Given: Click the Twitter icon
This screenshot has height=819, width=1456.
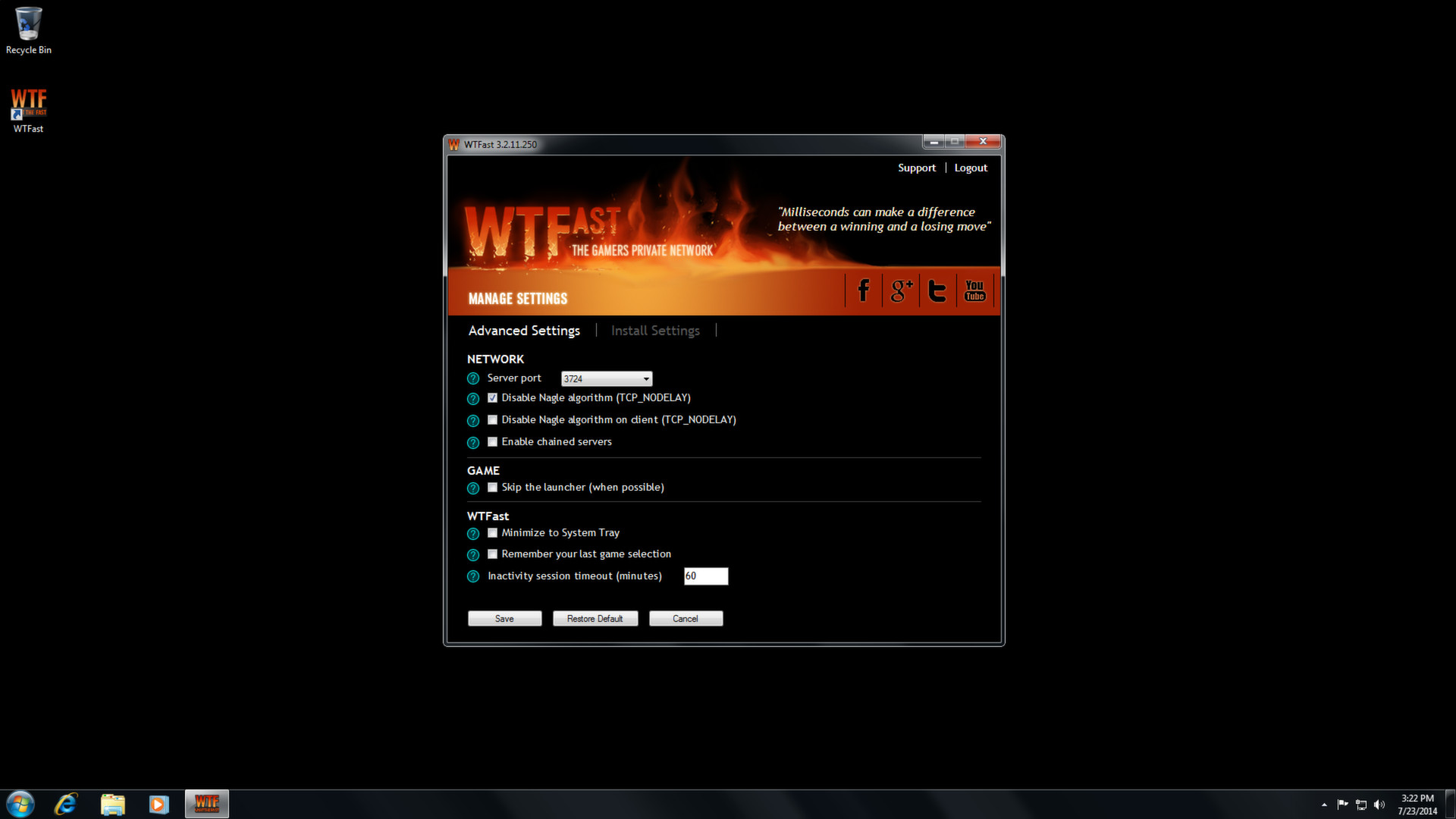Looking at the screenshot, I should tap(937, 290).
